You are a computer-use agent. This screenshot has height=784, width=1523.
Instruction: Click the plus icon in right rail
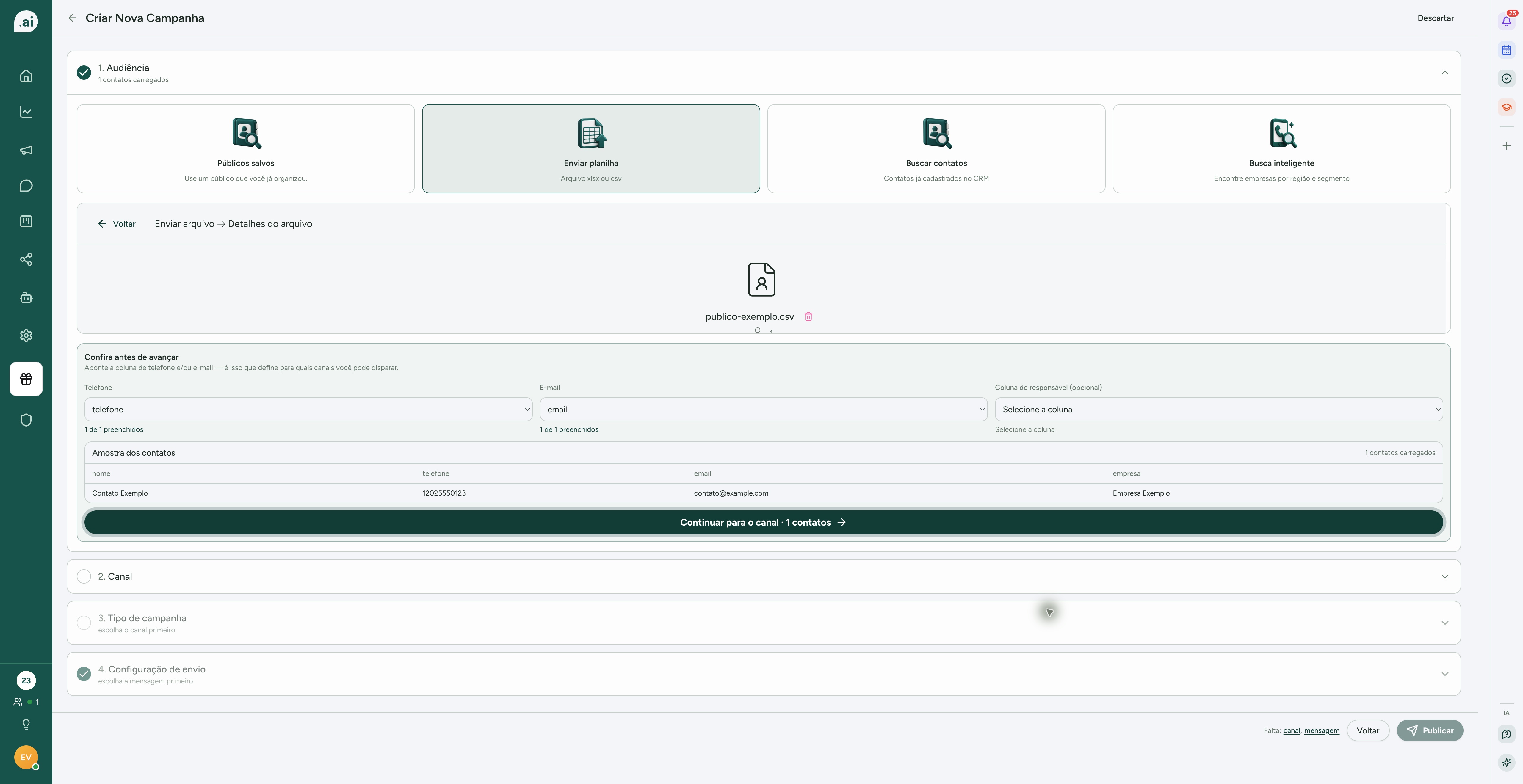1506,145
